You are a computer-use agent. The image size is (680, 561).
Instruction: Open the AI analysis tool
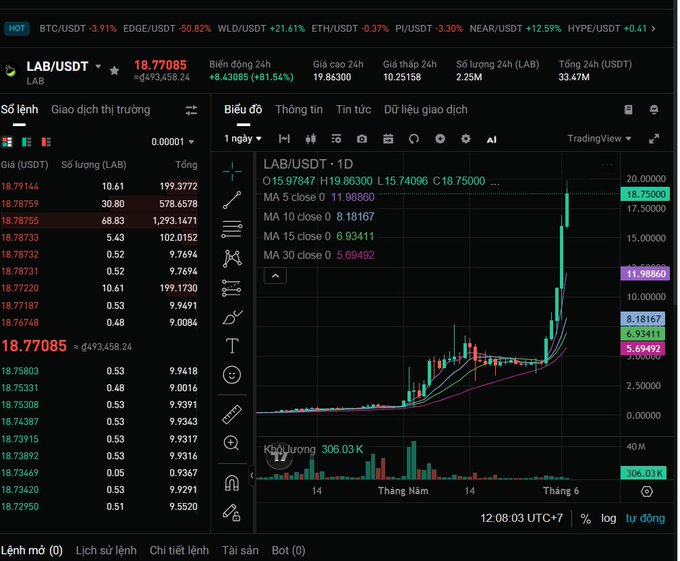click(x=491, y=140)
